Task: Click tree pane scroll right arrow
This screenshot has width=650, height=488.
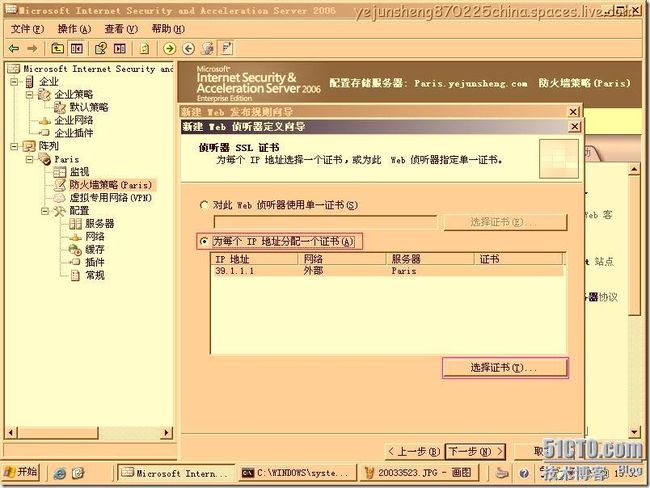Action: click(166, 433)
